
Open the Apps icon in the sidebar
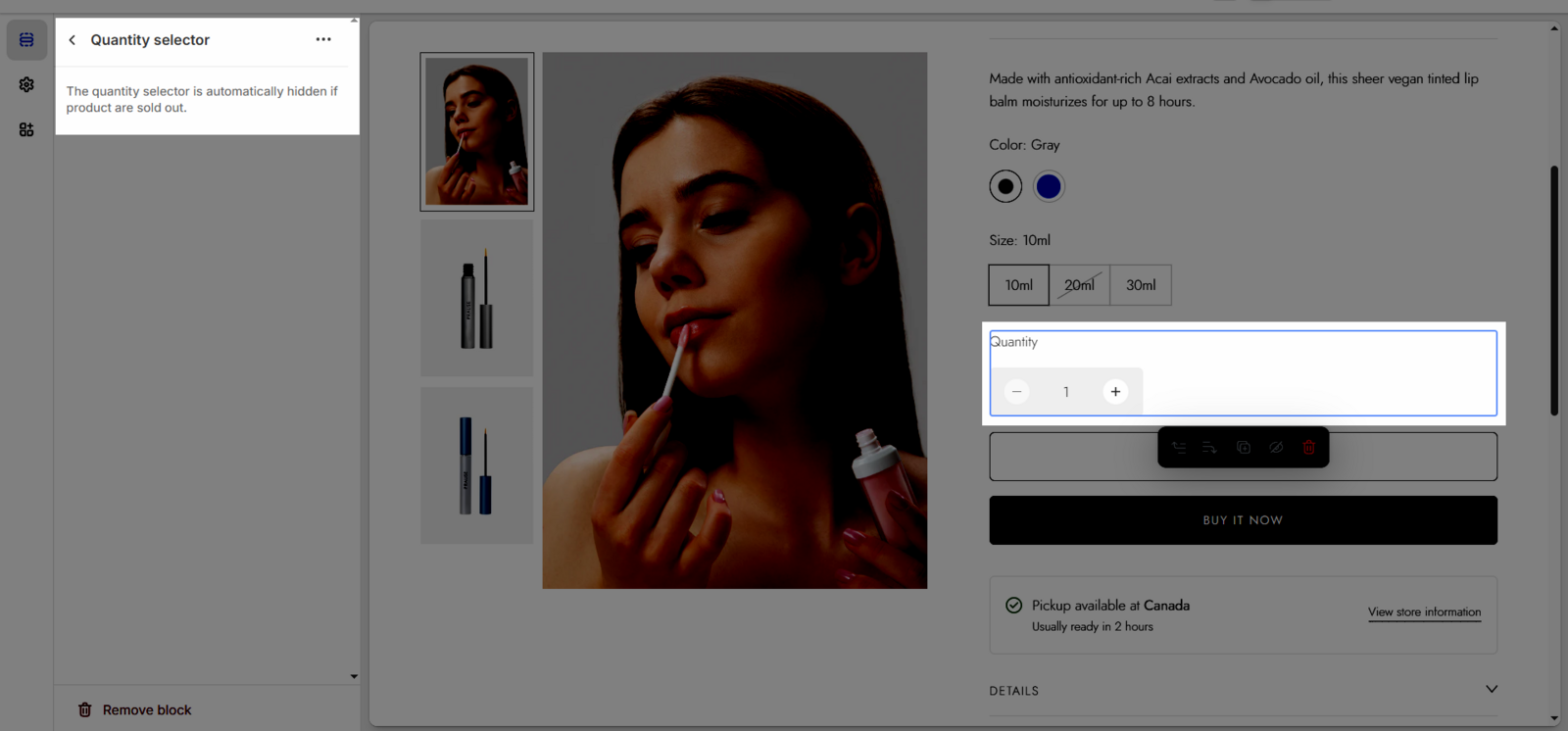26,129
